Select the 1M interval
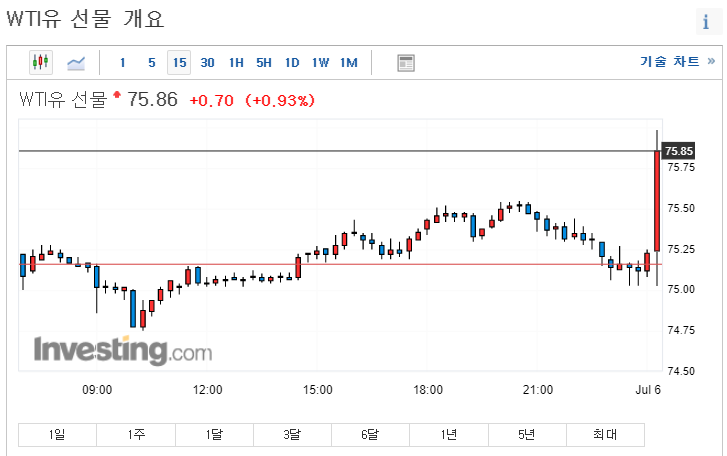 pyautogui.click(x=349, y=63)
